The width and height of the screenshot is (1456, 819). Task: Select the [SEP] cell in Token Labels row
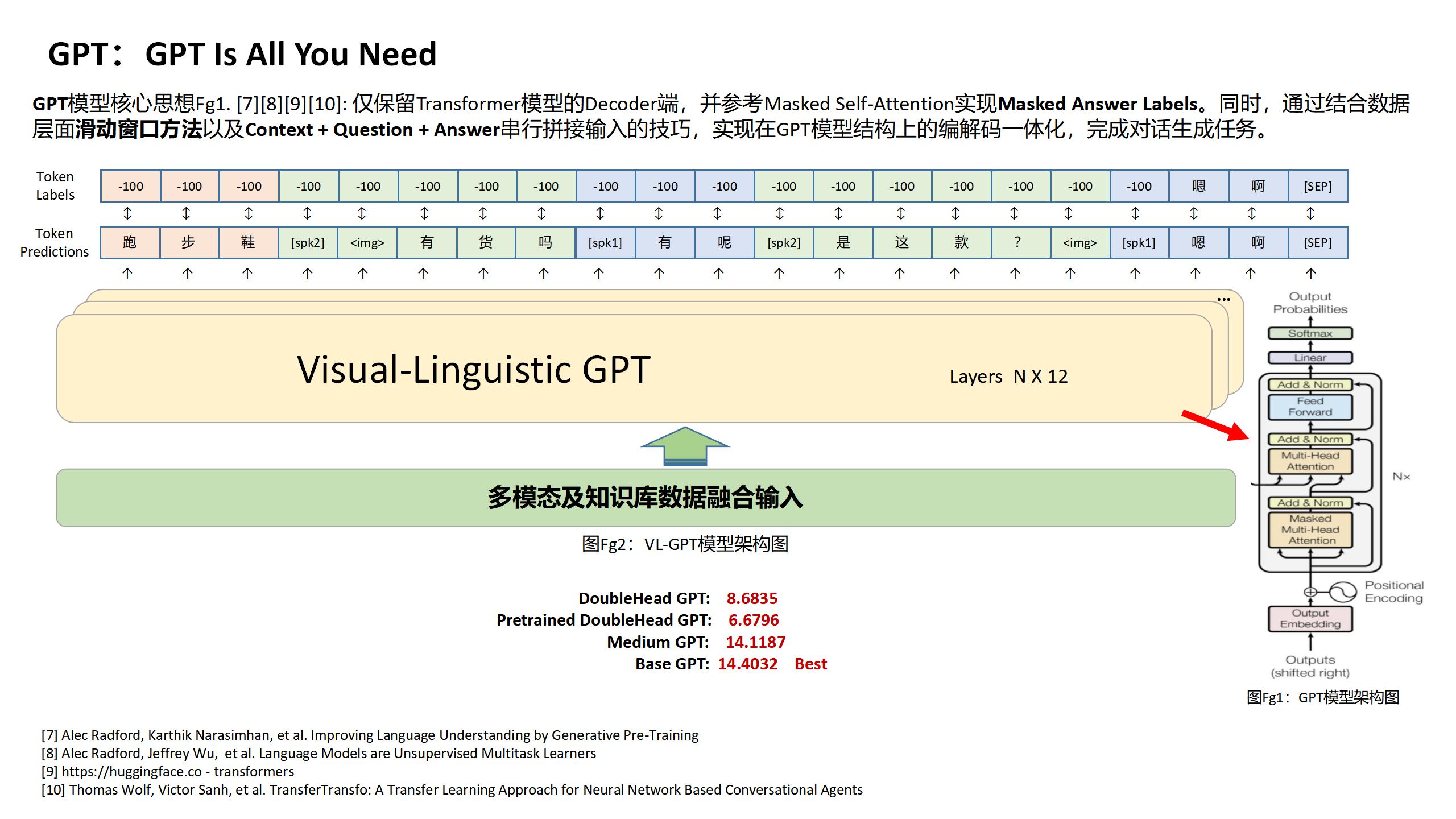pyautogui.click(x=1317, y=187)
